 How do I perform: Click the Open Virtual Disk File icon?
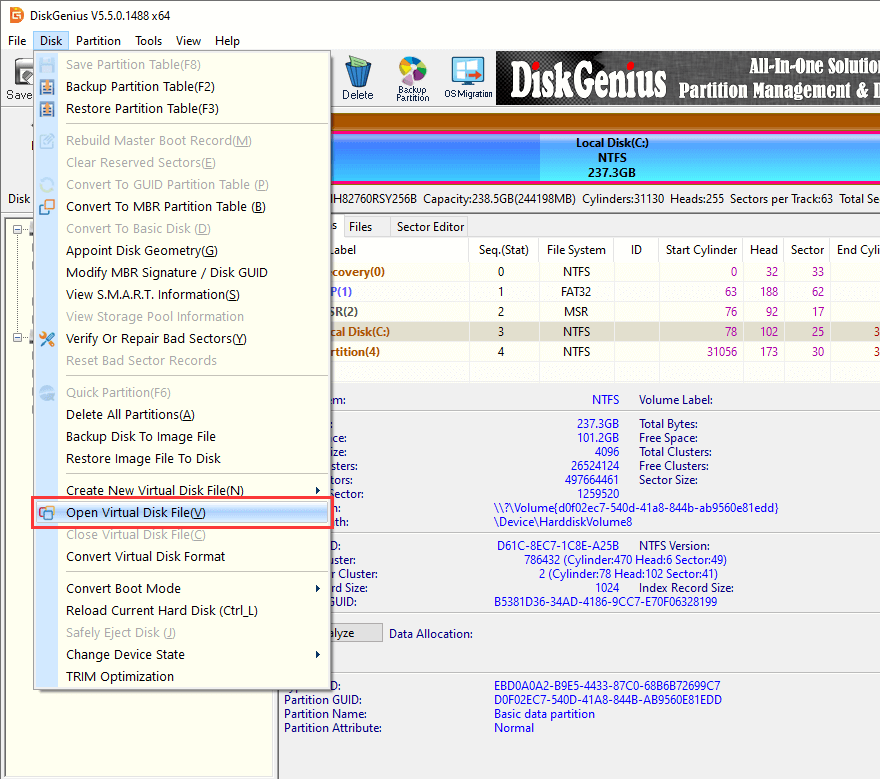click(x=47, y=513)
